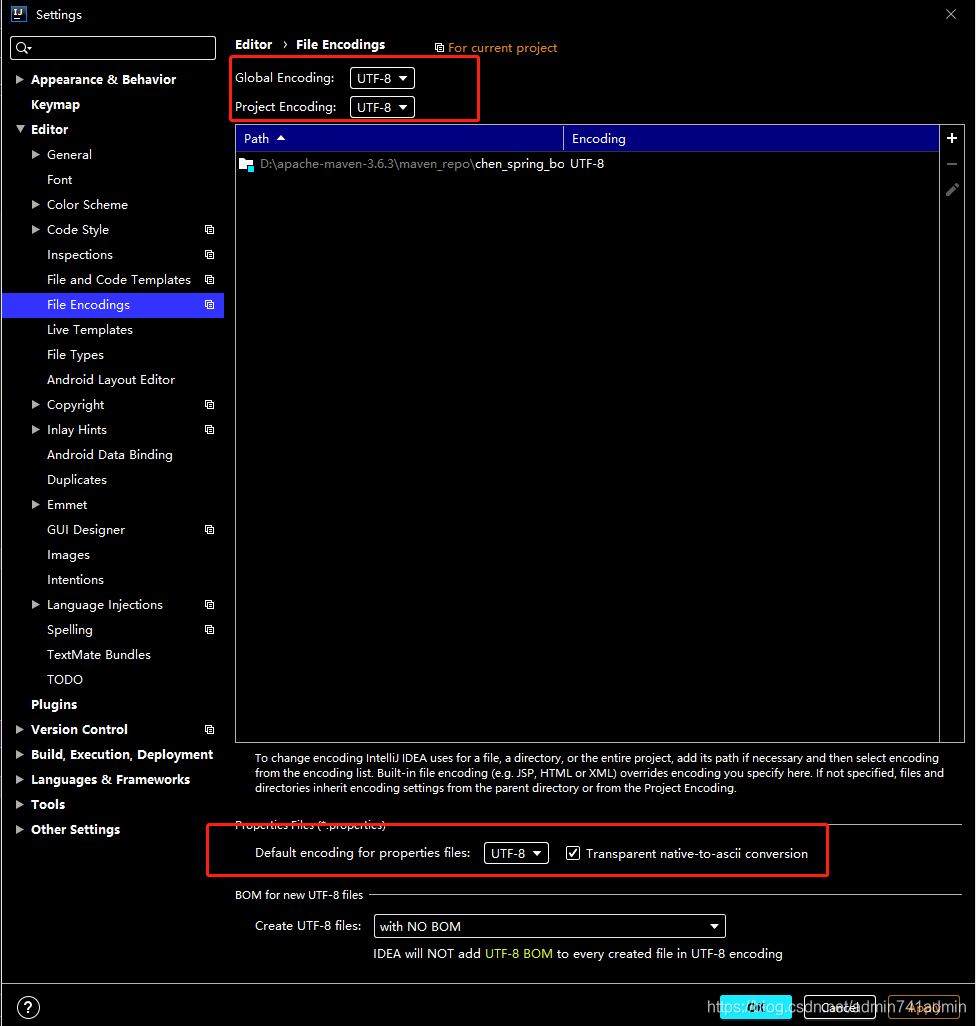Open Intentions settings page
This screenshot has width=976, height=1026.
pyautogui.click(x=75, y=580)
